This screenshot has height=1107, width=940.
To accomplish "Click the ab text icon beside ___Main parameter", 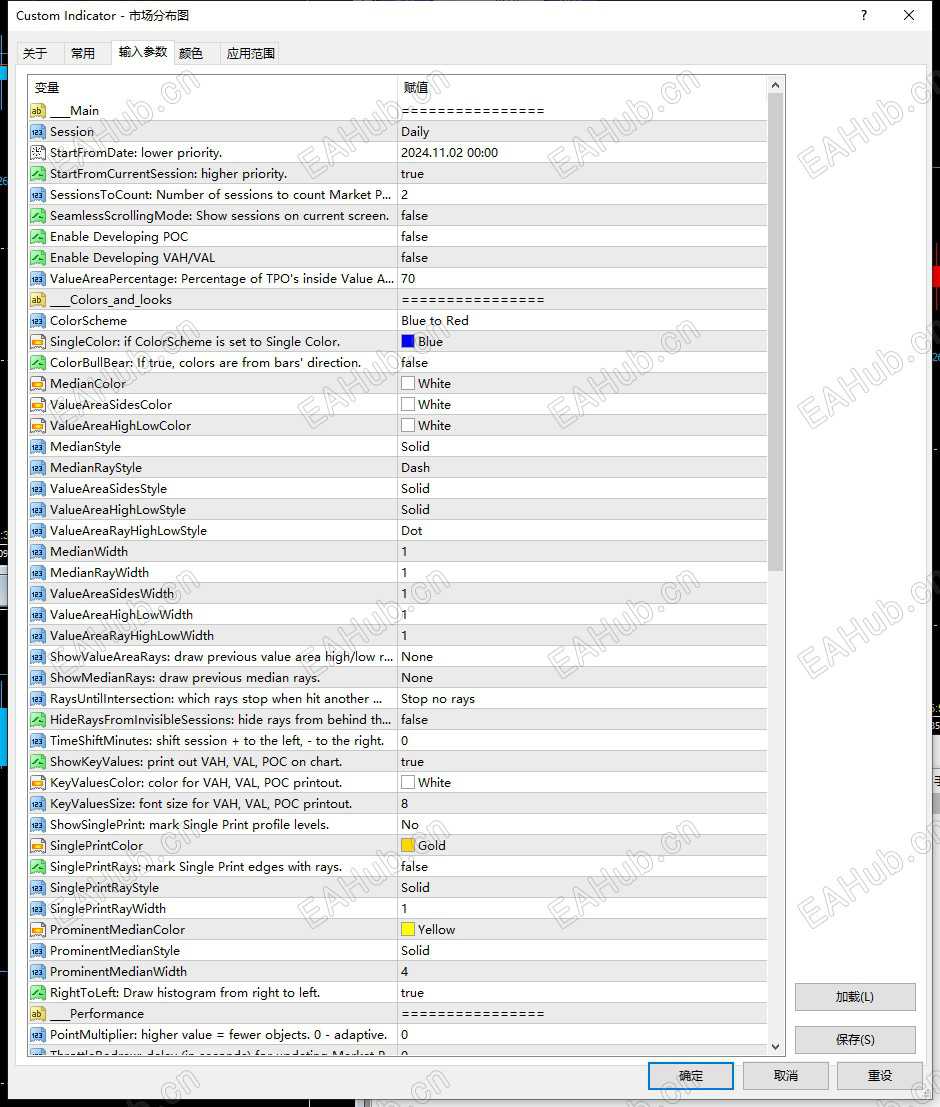I will click(x=38, y=110).
